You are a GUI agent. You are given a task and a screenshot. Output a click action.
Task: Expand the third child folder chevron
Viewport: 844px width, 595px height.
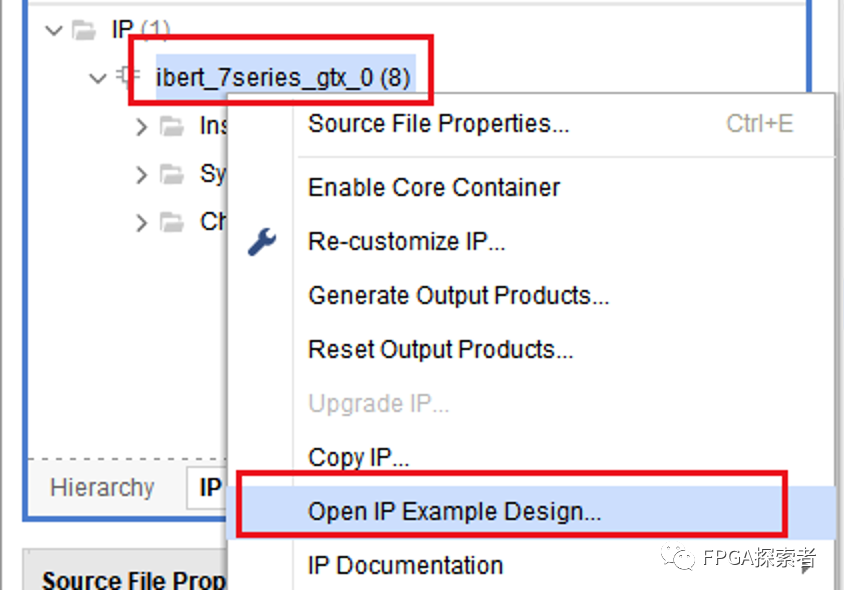coord(141,222)
